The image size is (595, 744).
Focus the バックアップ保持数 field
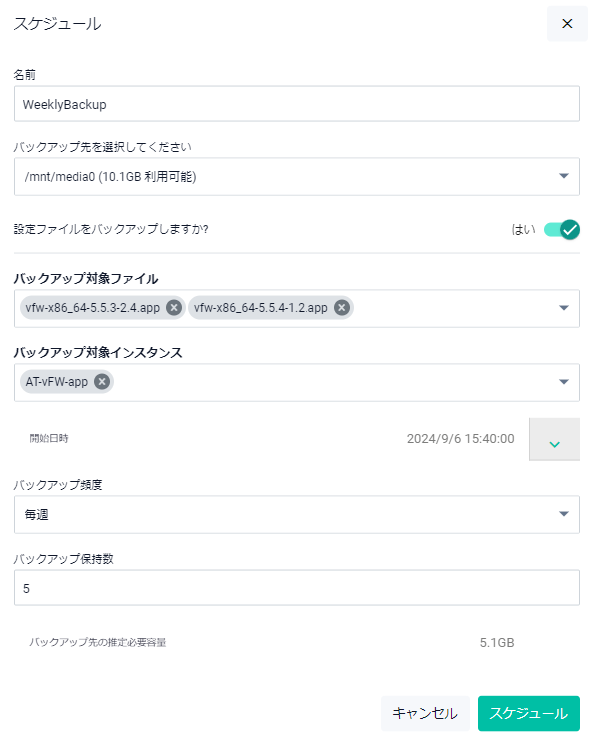pos(297,588)
